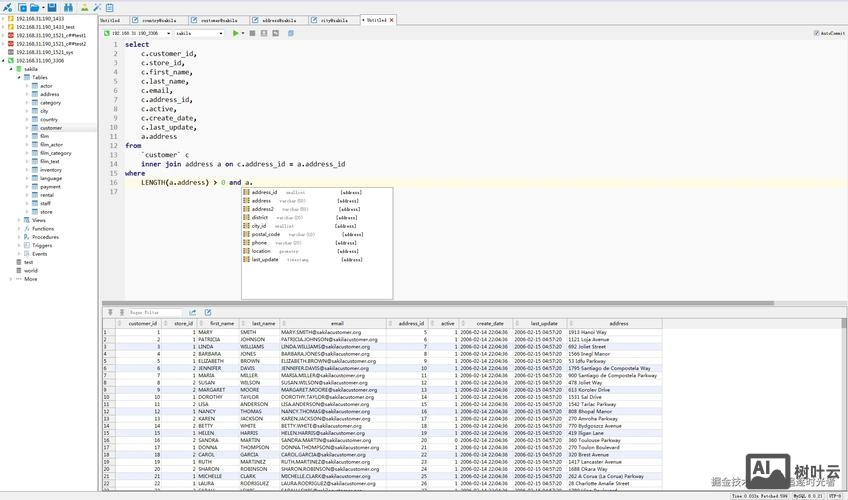This screenshot has width=848, height=500.
Task: Open the connection dropdown 192.168.31.190_3306
Action: (x=135, y=33)
